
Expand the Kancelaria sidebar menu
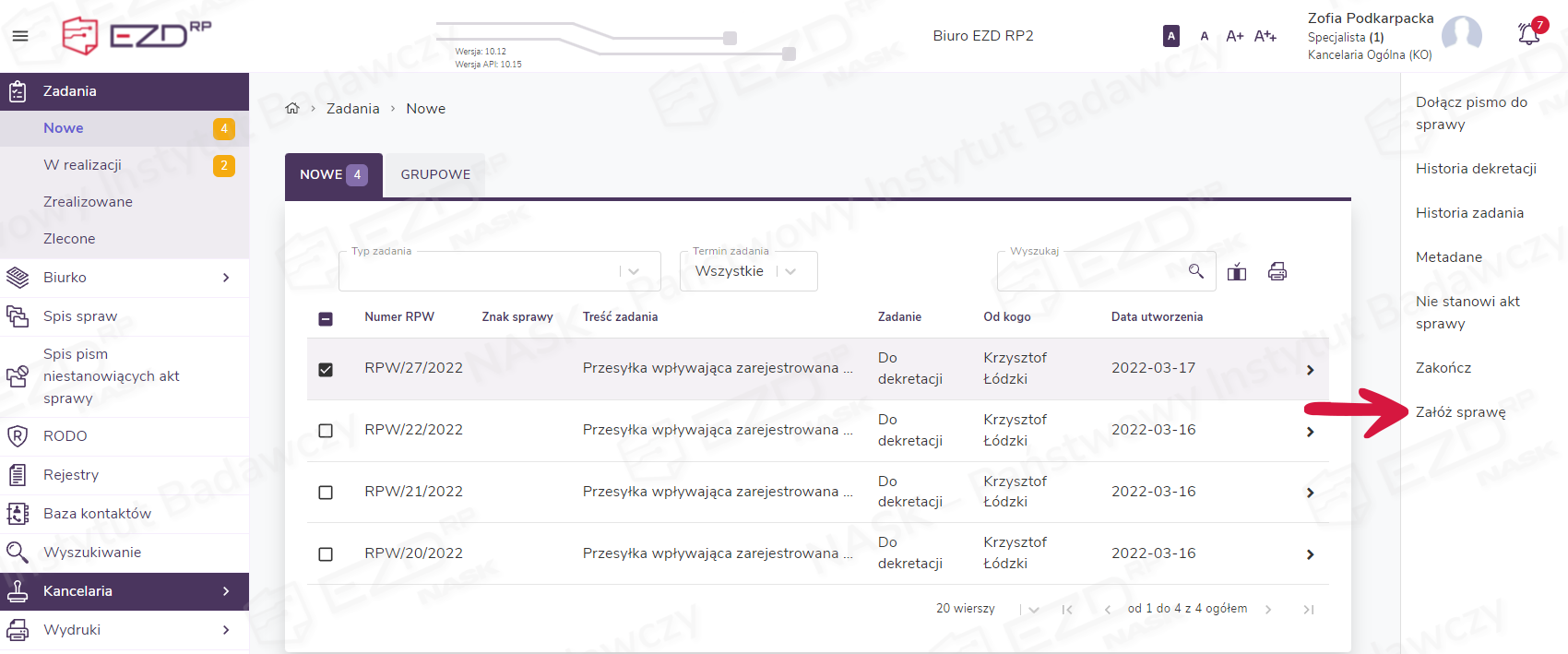[x=125, y=591]
